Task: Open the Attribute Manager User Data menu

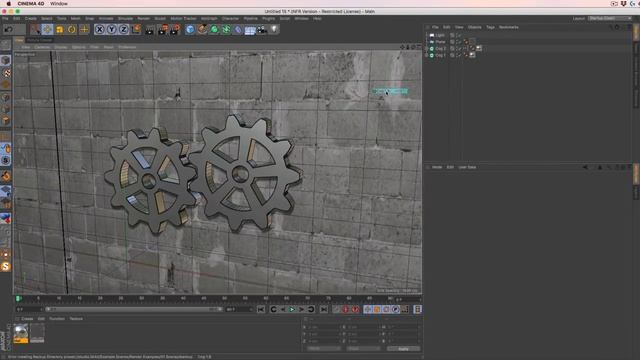Action: [467, 167]
